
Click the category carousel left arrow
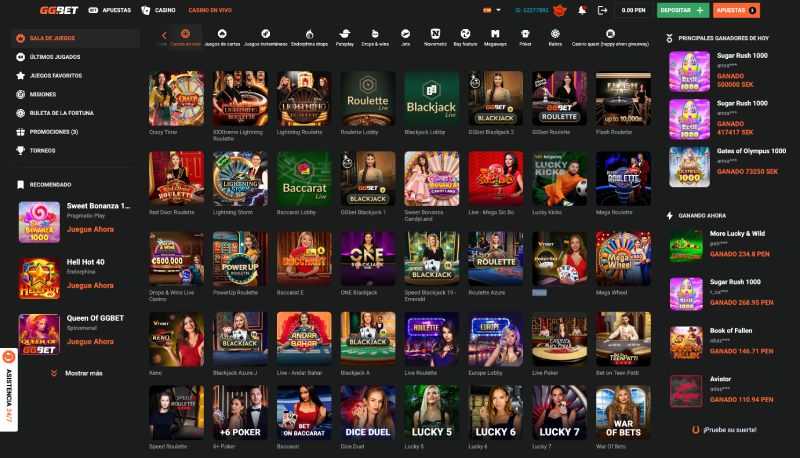point(164,35)
